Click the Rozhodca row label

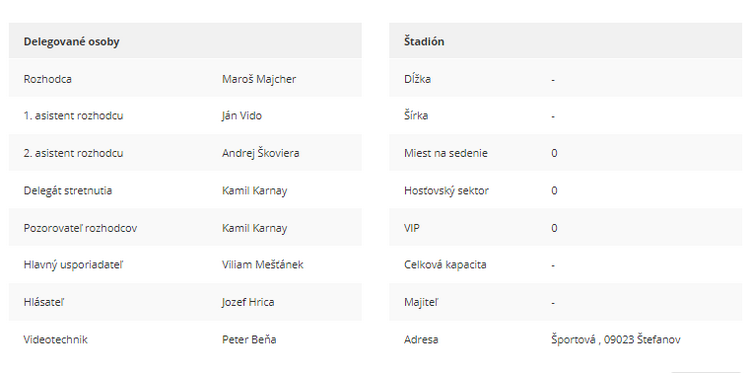point(48,79)
